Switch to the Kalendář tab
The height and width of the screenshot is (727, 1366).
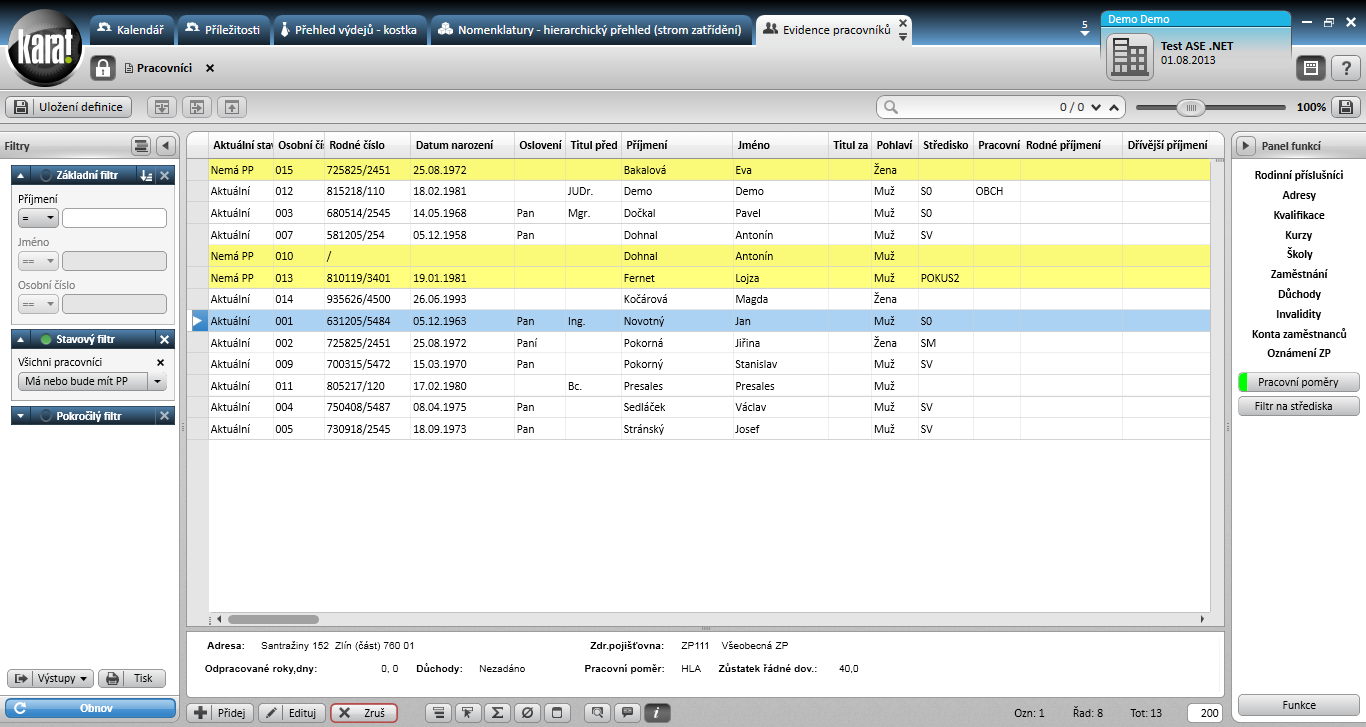tap(133, 30)
